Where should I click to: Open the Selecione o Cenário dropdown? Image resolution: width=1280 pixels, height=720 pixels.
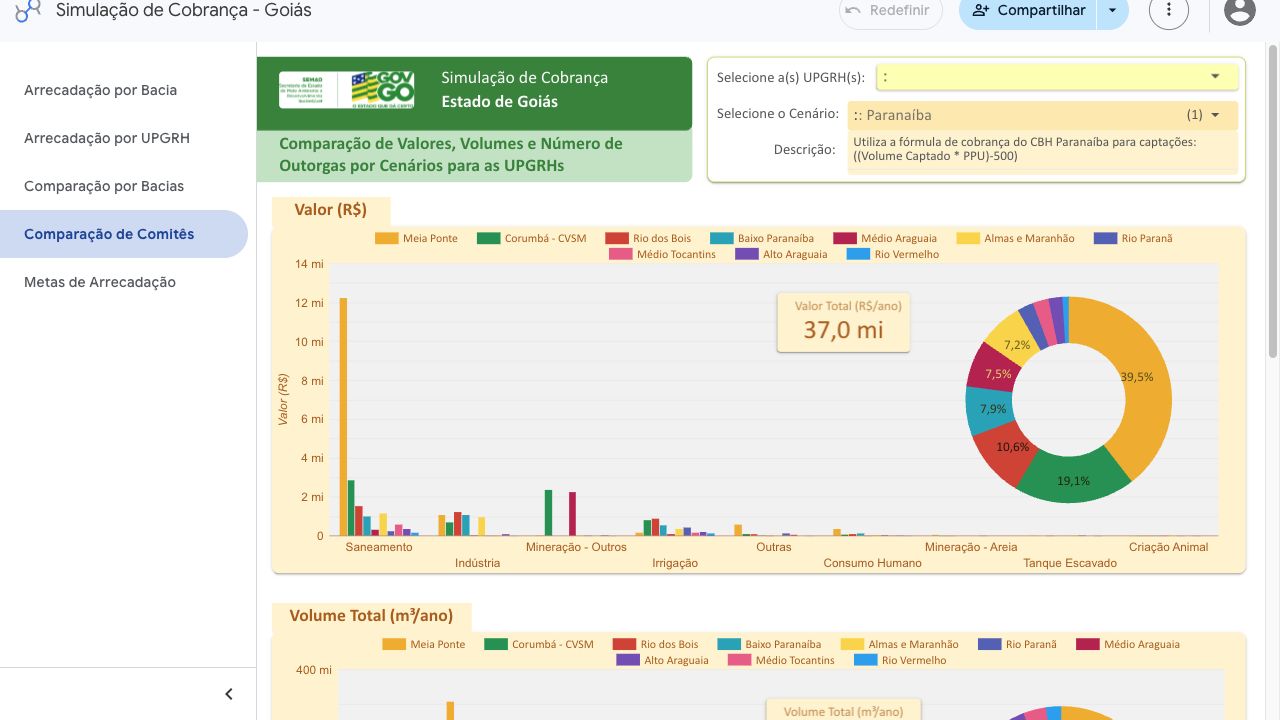coord(1042,115)
